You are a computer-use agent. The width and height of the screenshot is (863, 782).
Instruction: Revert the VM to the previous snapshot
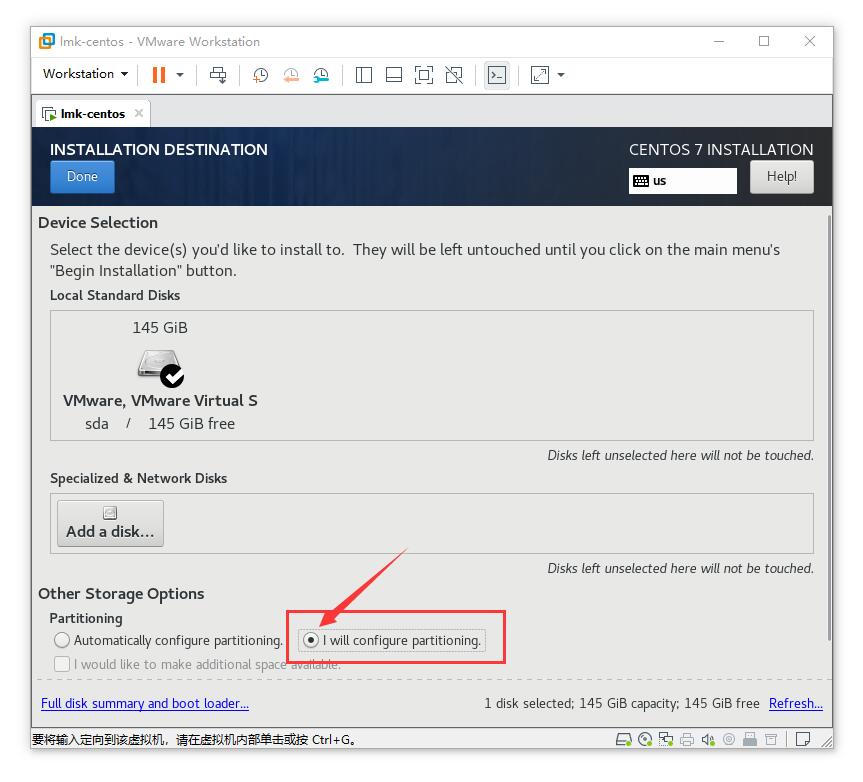(x=291, y=75)
